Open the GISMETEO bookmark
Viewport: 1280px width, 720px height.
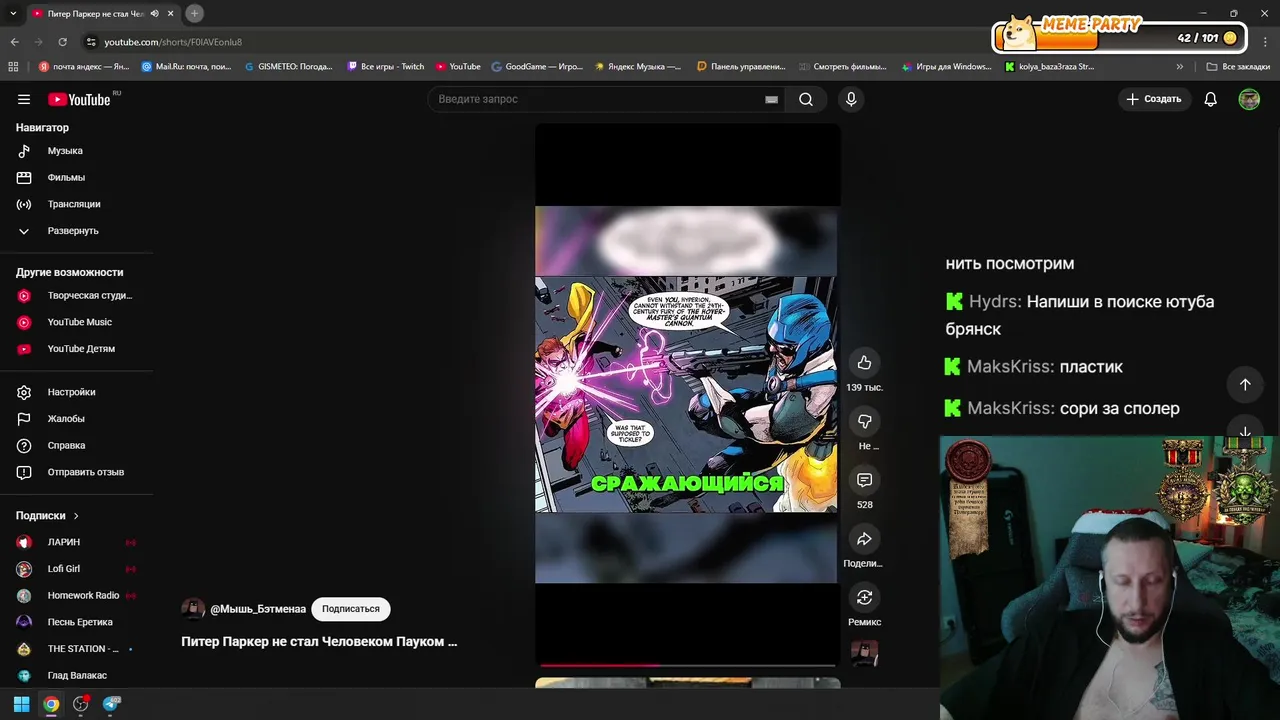point(288,67)
